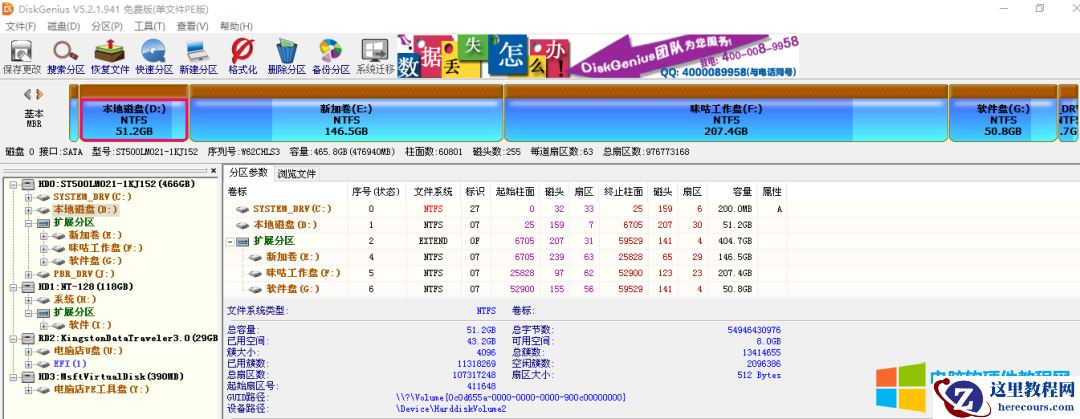Expand 本地磁盘(D:) node in the tree
The height and width of the screenshot is (419, 1080).
[28, 210]
